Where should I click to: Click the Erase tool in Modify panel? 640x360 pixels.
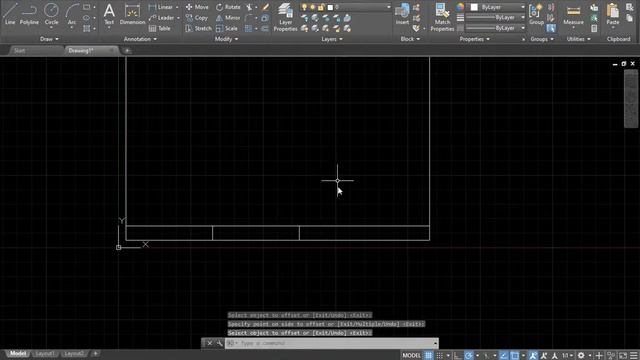pyautogui.click(x=265, y=7)
